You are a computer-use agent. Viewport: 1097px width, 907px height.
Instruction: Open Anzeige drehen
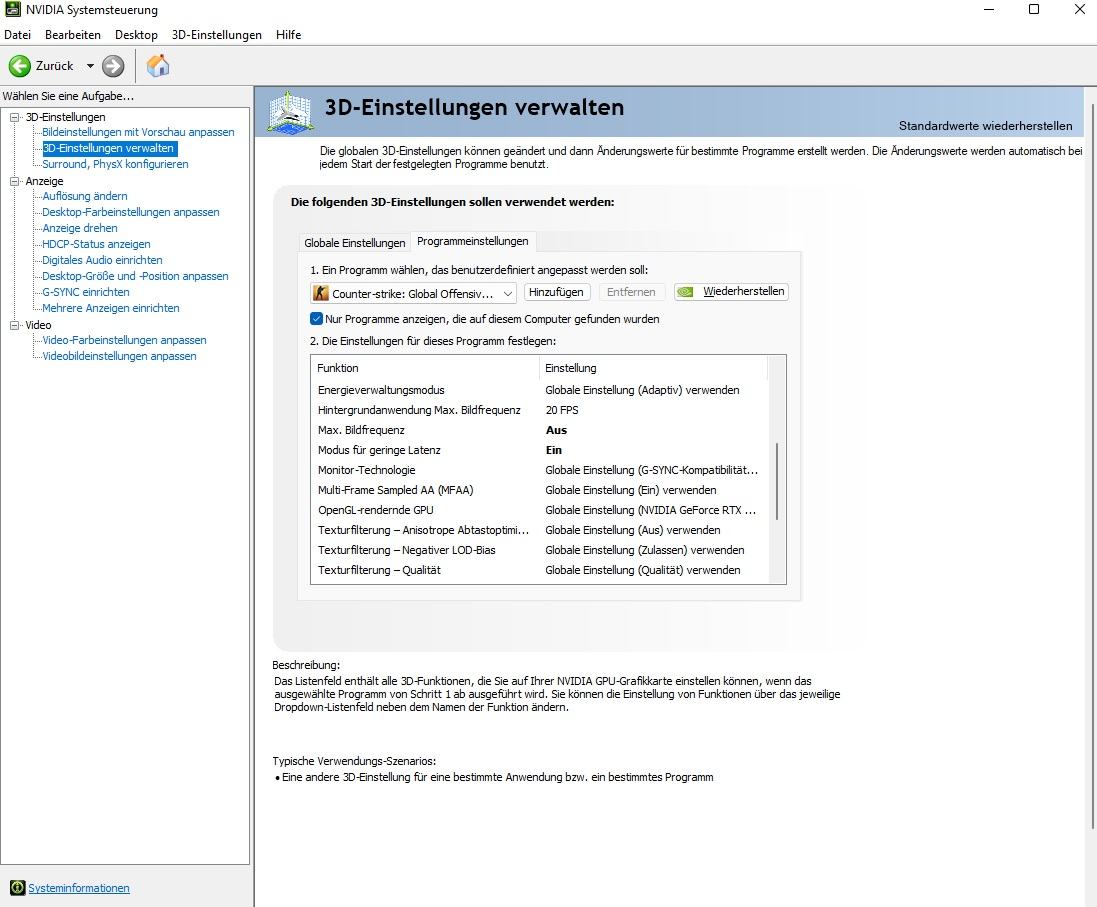[80, 228]
